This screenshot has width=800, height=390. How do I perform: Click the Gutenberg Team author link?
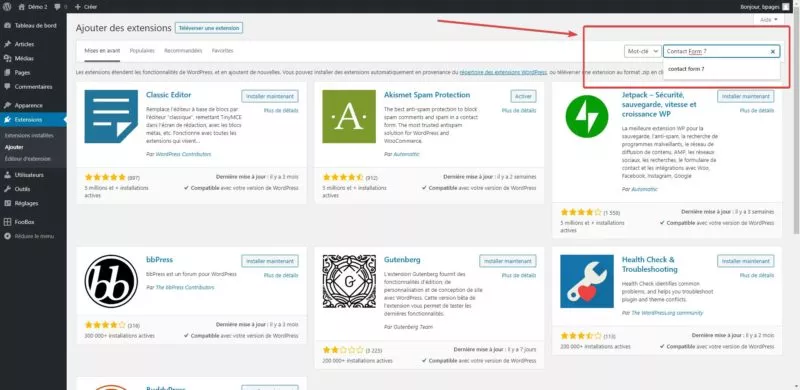tap(413, 327)
